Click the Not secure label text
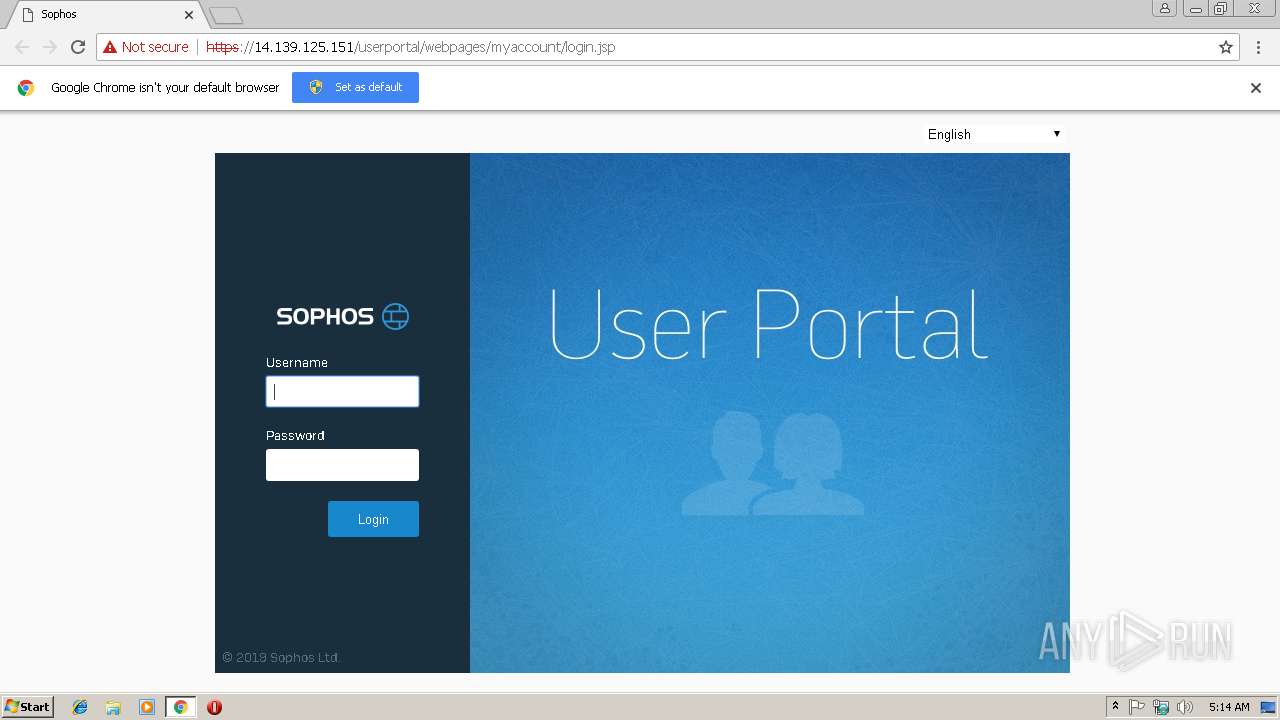This screenshot has width=1280, height=720. [x=155, y=47]
